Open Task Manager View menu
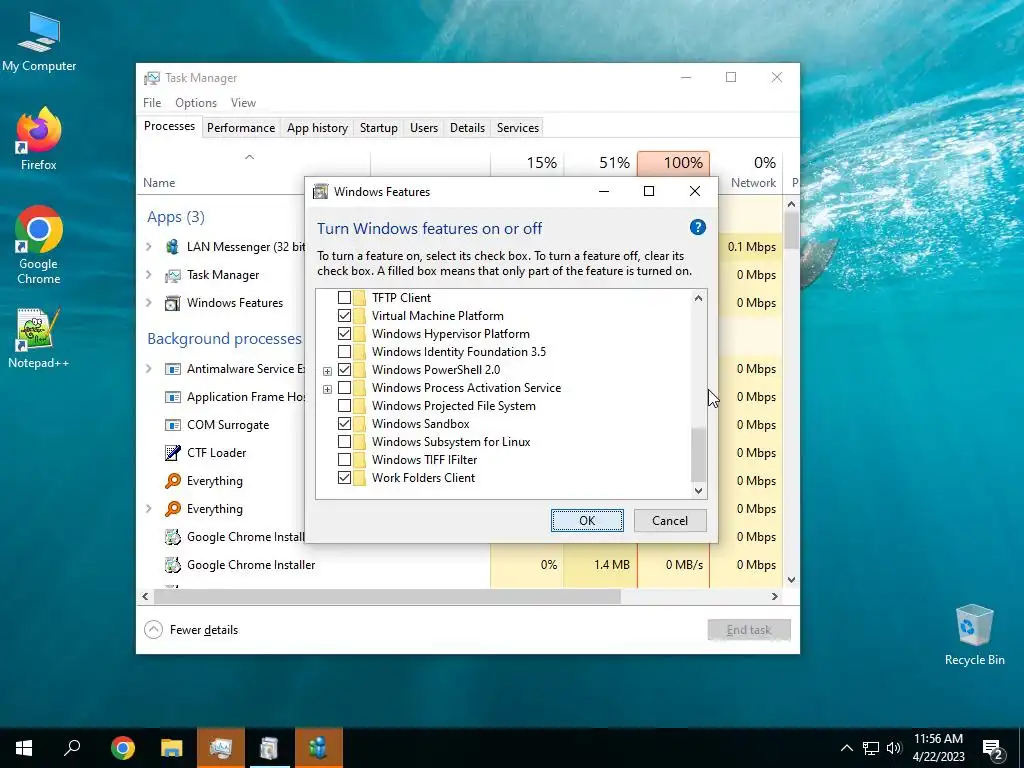The width and height of the screenshot is (1024, 768). (x=243, y=103)
